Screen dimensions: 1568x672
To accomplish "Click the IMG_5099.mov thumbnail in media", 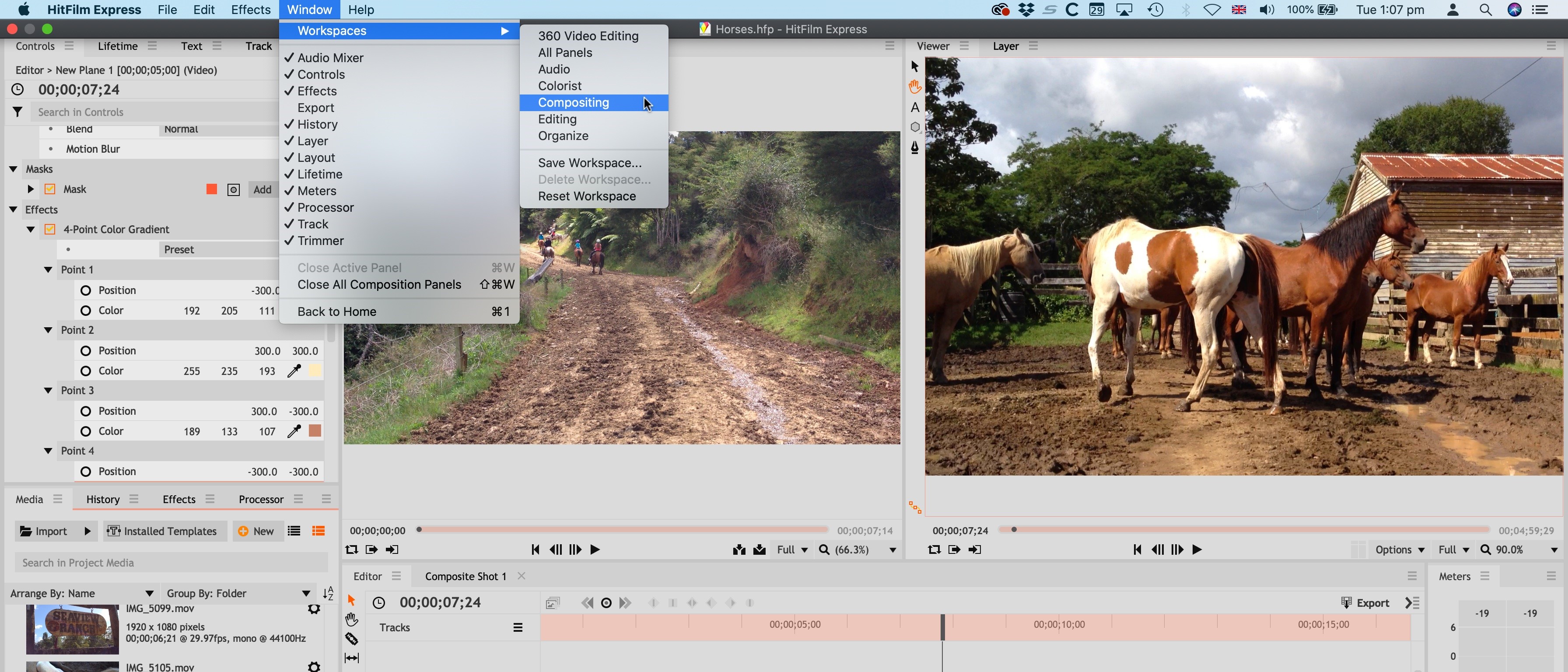I will point(69,629).
